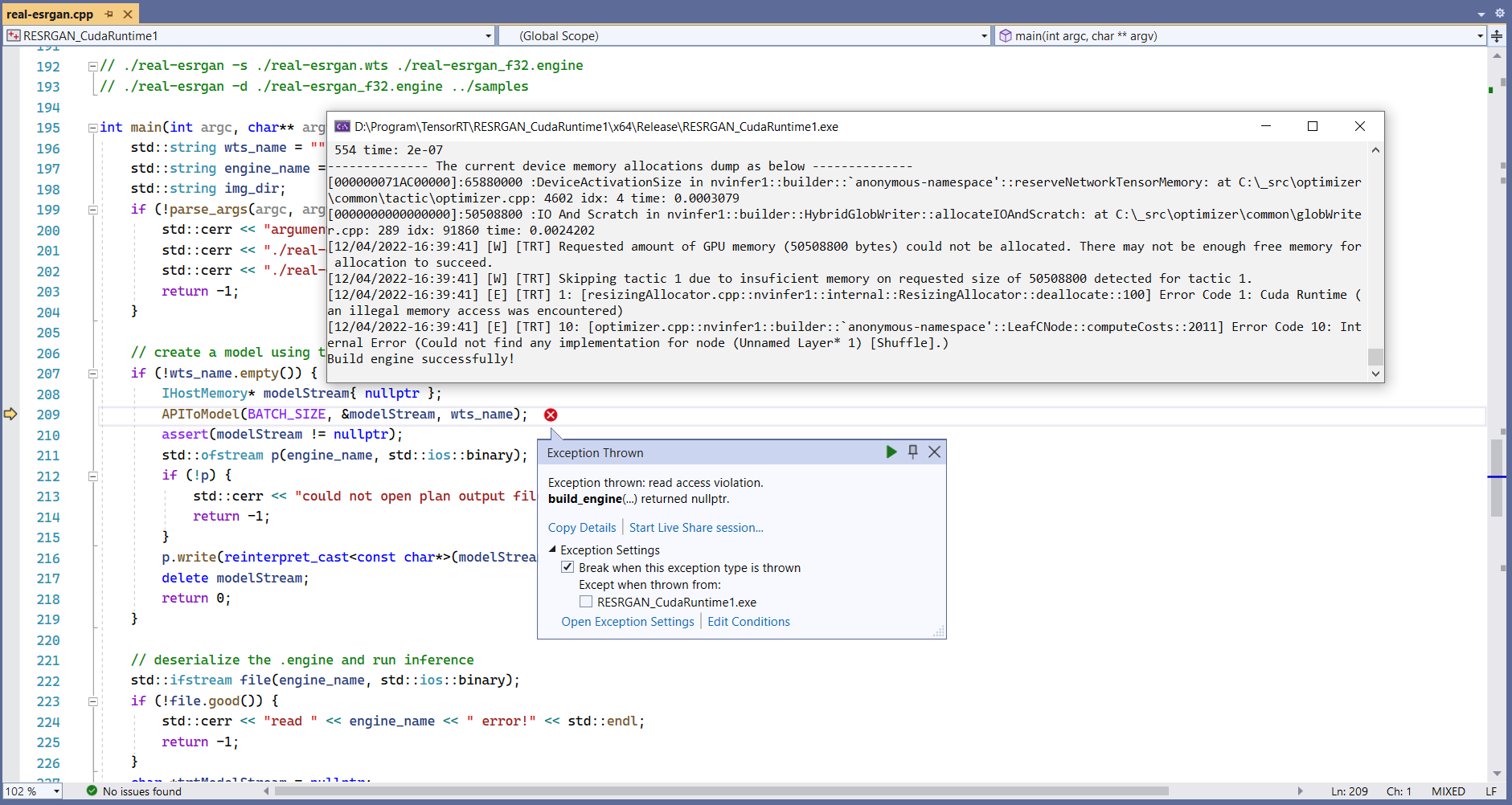1512x805 pixels.
Task: Click the Copy Details link
Action: [x=581, y=527]
